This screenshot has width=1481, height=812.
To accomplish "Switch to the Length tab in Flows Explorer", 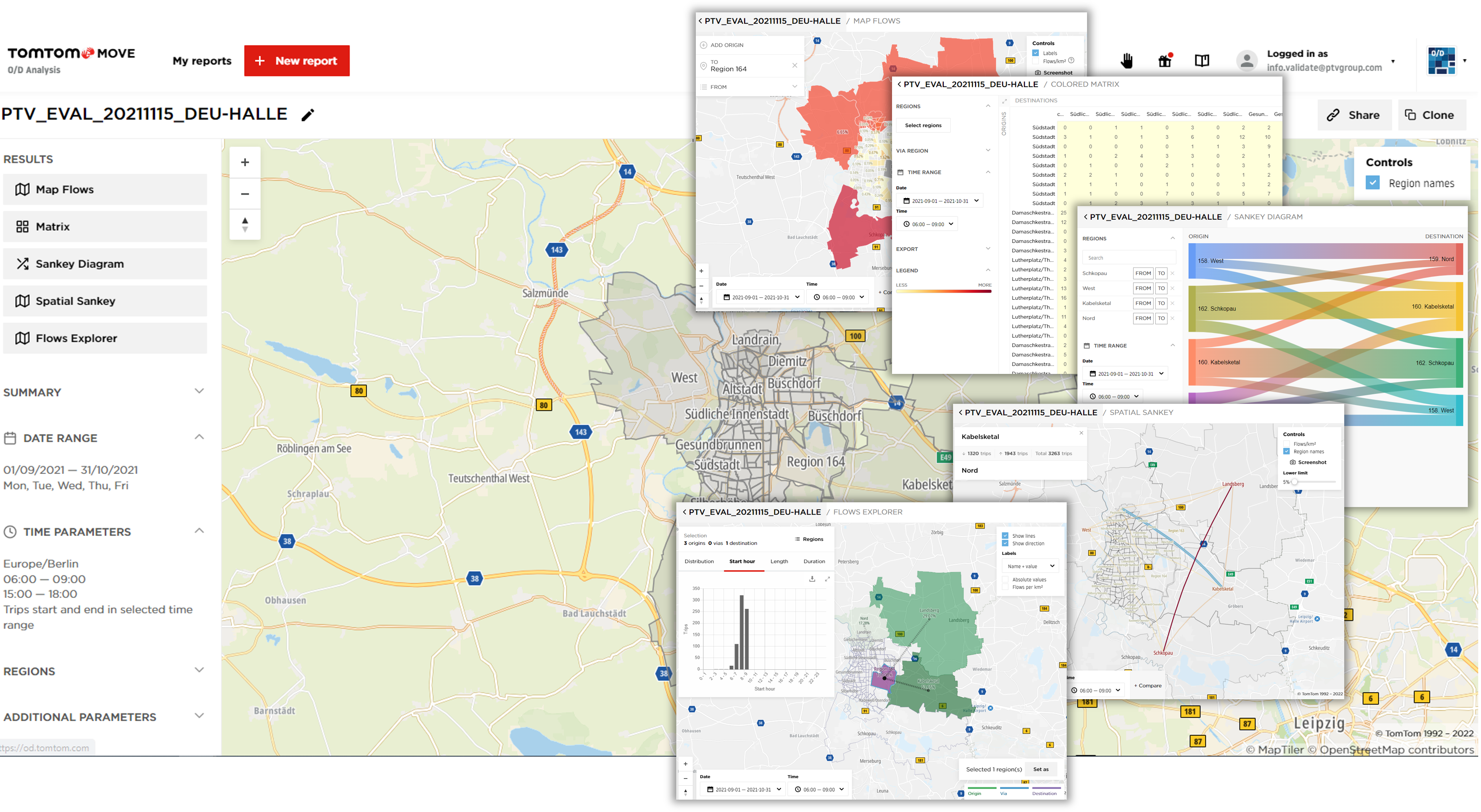I will [x=779, y=561].
